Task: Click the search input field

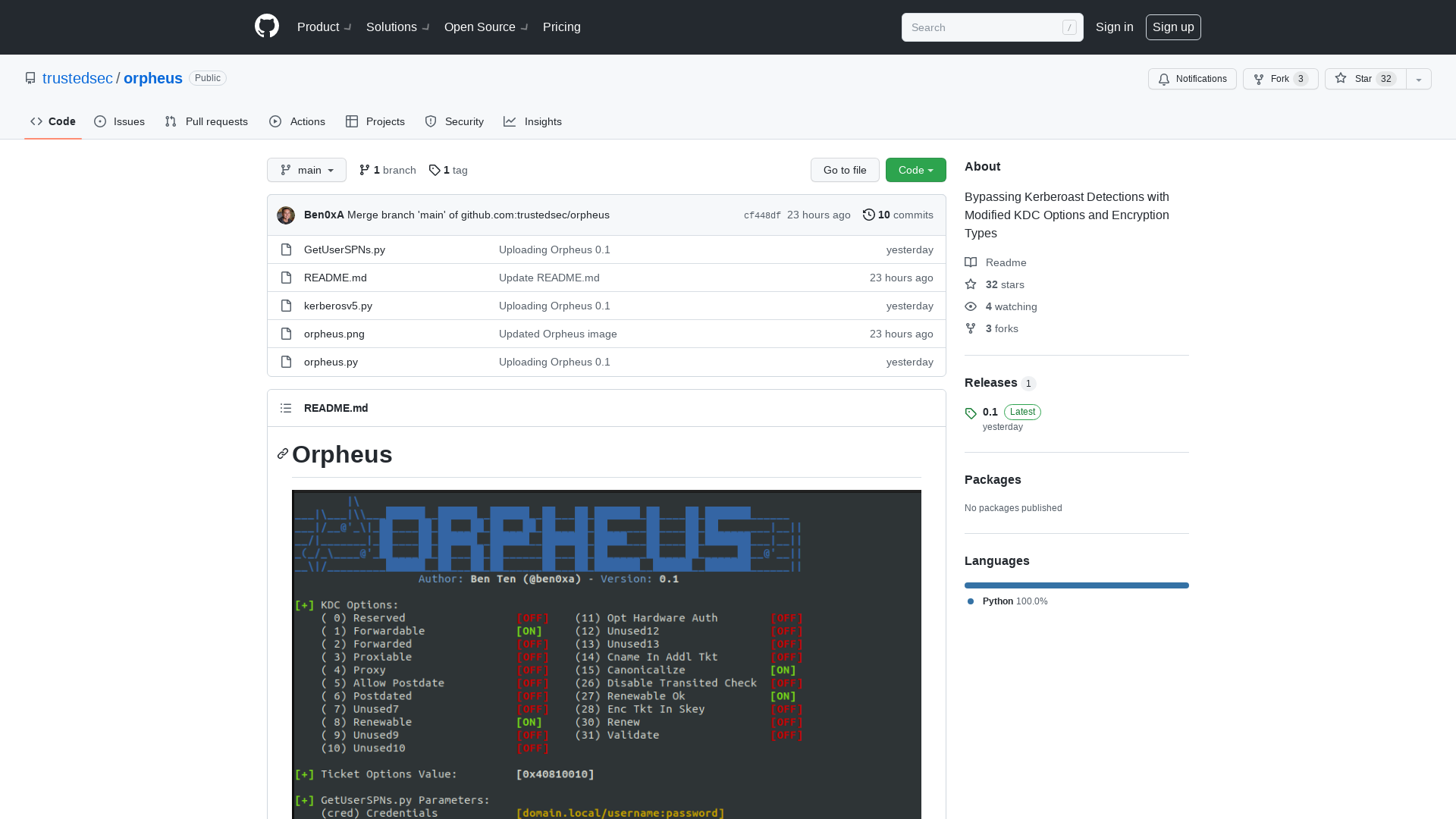Action: [986, 27]
